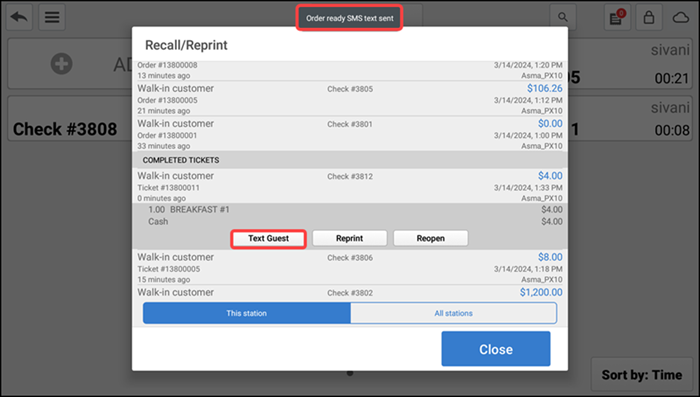Click the cloud sync status icon

[681, 17]
